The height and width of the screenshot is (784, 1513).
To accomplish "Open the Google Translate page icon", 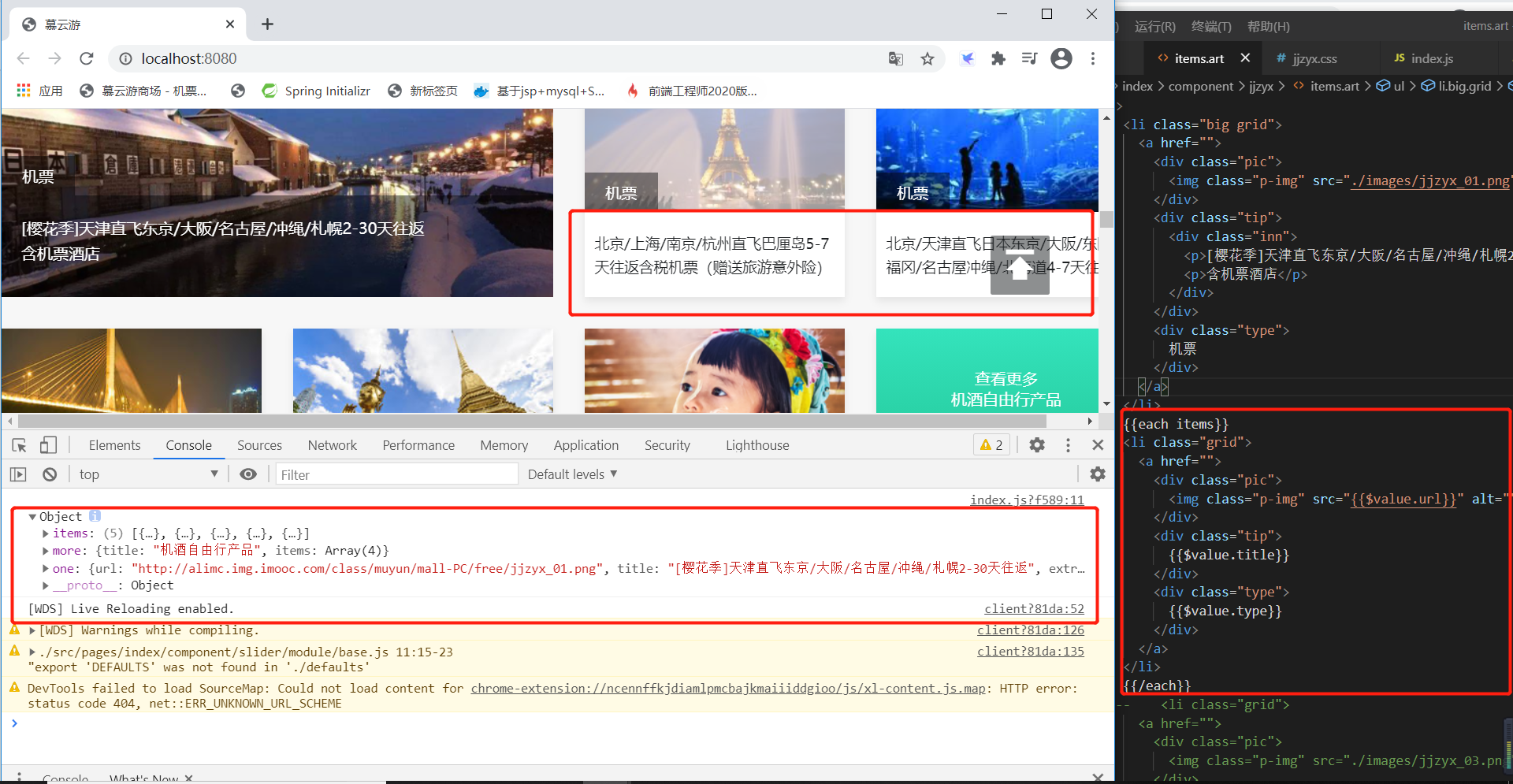I will coord(896,59).
